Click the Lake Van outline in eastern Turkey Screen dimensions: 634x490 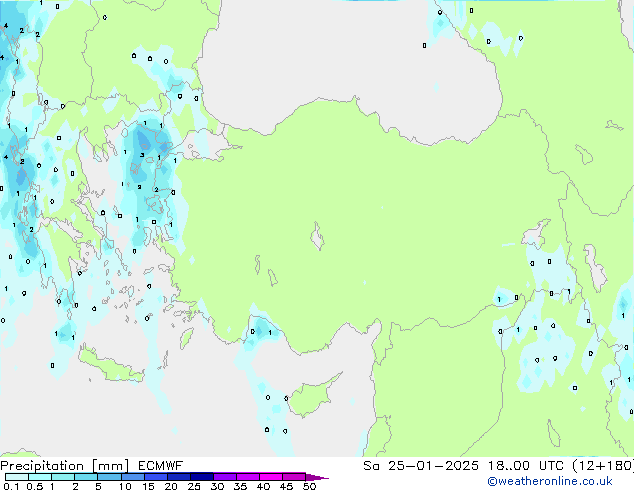(x=534, y=237)
